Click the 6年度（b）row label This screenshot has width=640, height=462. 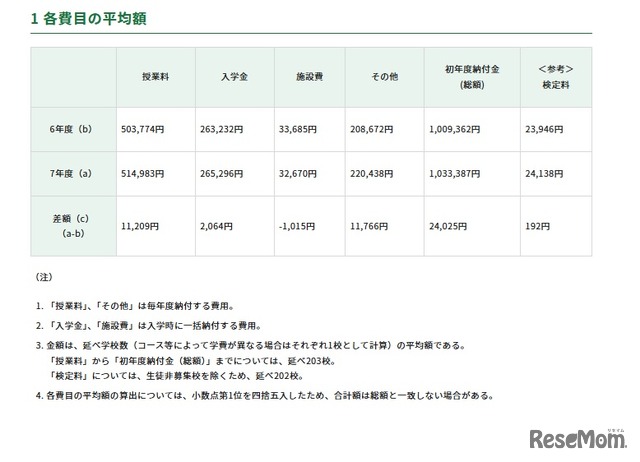(x=73, y=129)
